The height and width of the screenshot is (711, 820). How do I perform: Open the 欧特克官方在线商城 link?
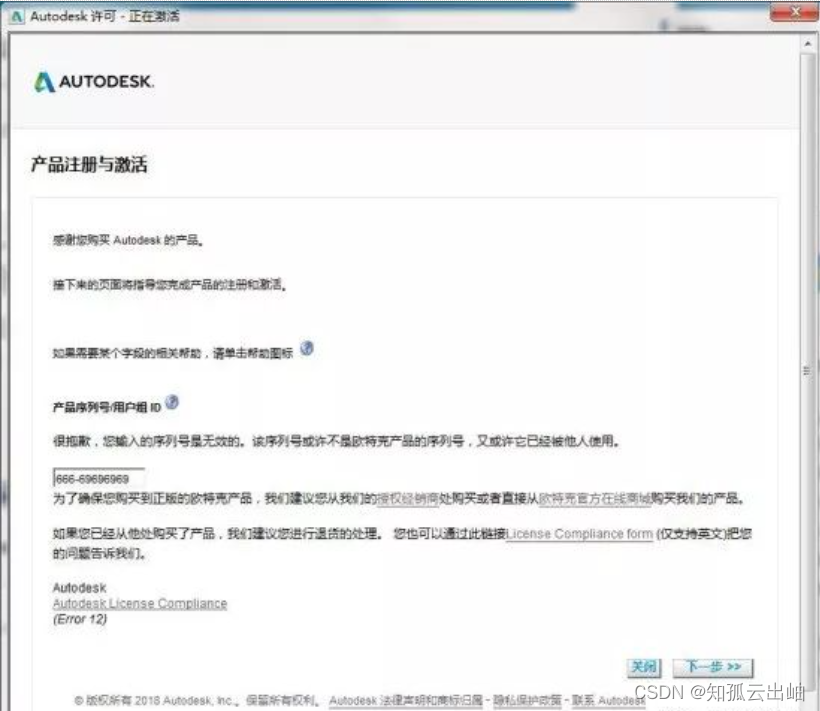(595, 498)
